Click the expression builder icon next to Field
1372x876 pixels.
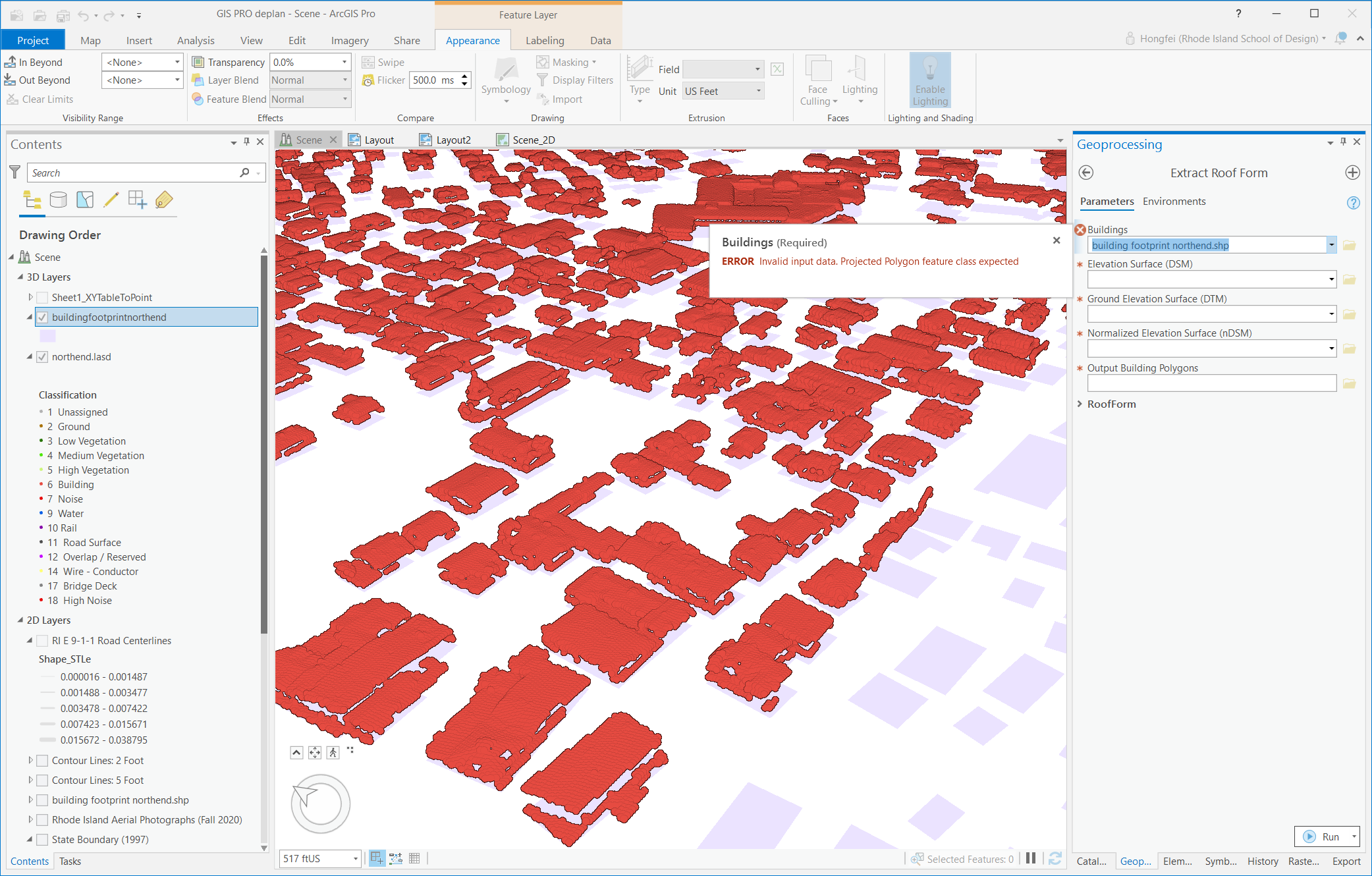(777, 69)
